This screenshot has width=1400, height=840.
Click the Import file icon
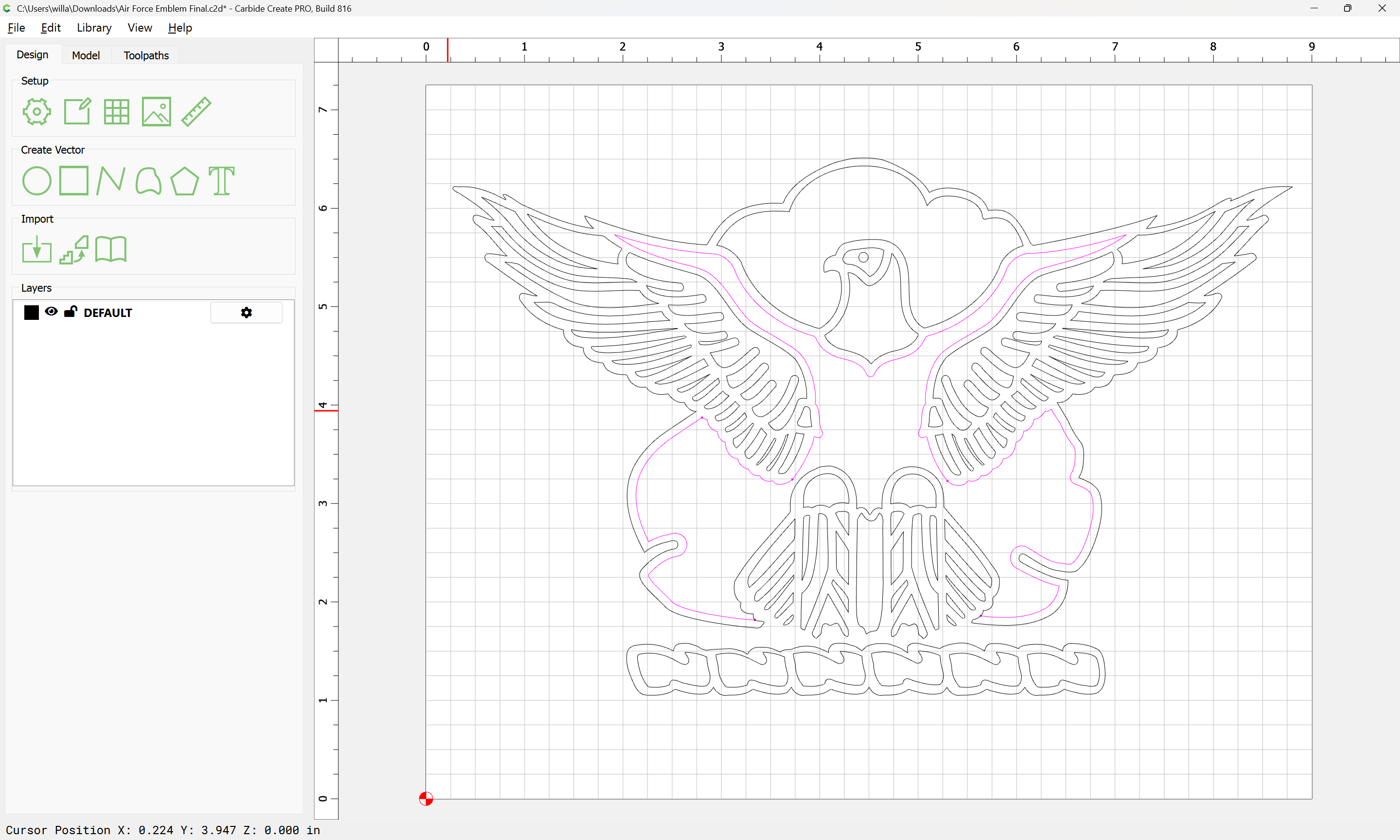37,250
